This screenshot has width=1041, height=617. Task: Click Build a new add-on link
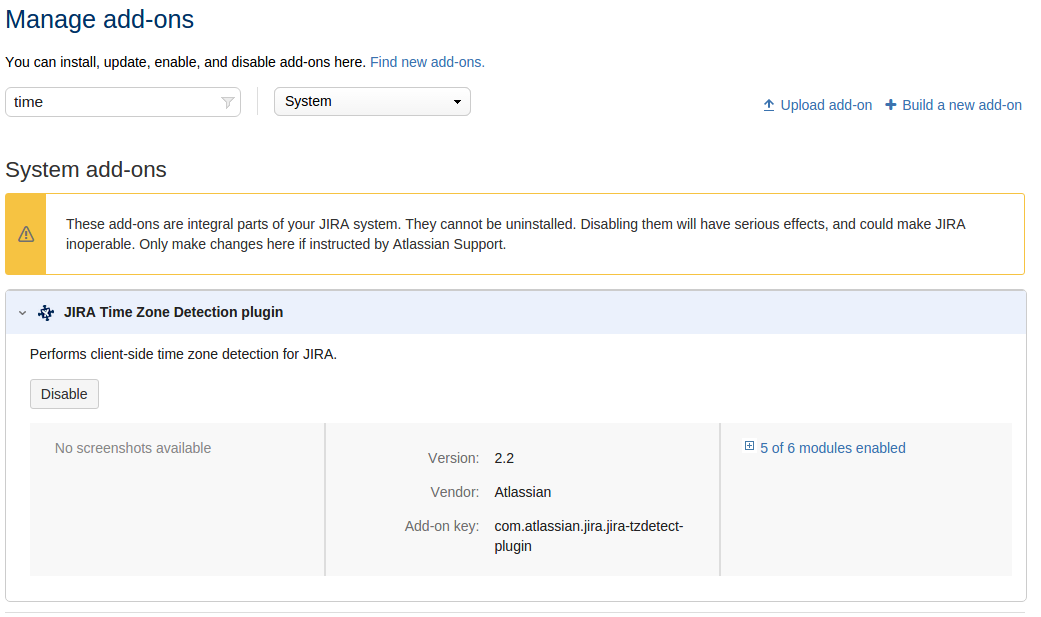961,105
